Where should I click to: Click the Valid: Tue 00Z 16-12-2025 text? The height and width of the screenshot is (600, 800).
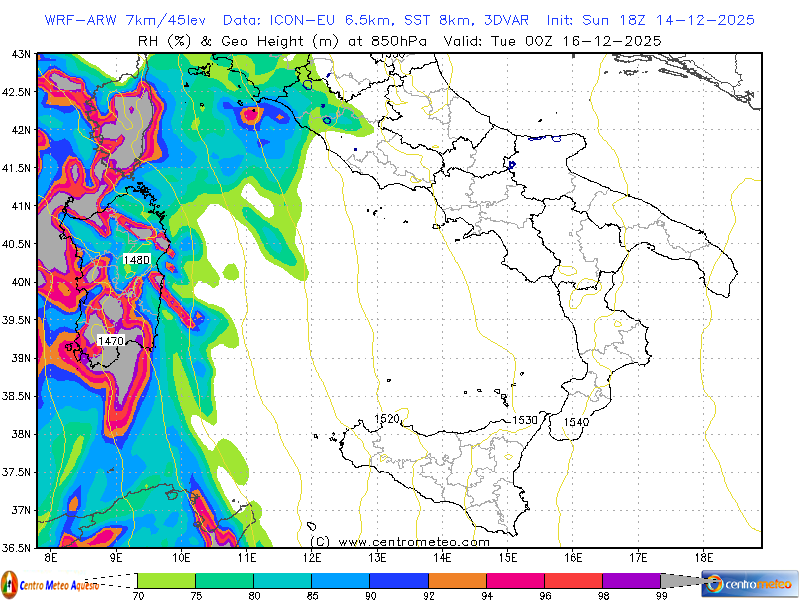pos(574,40)
